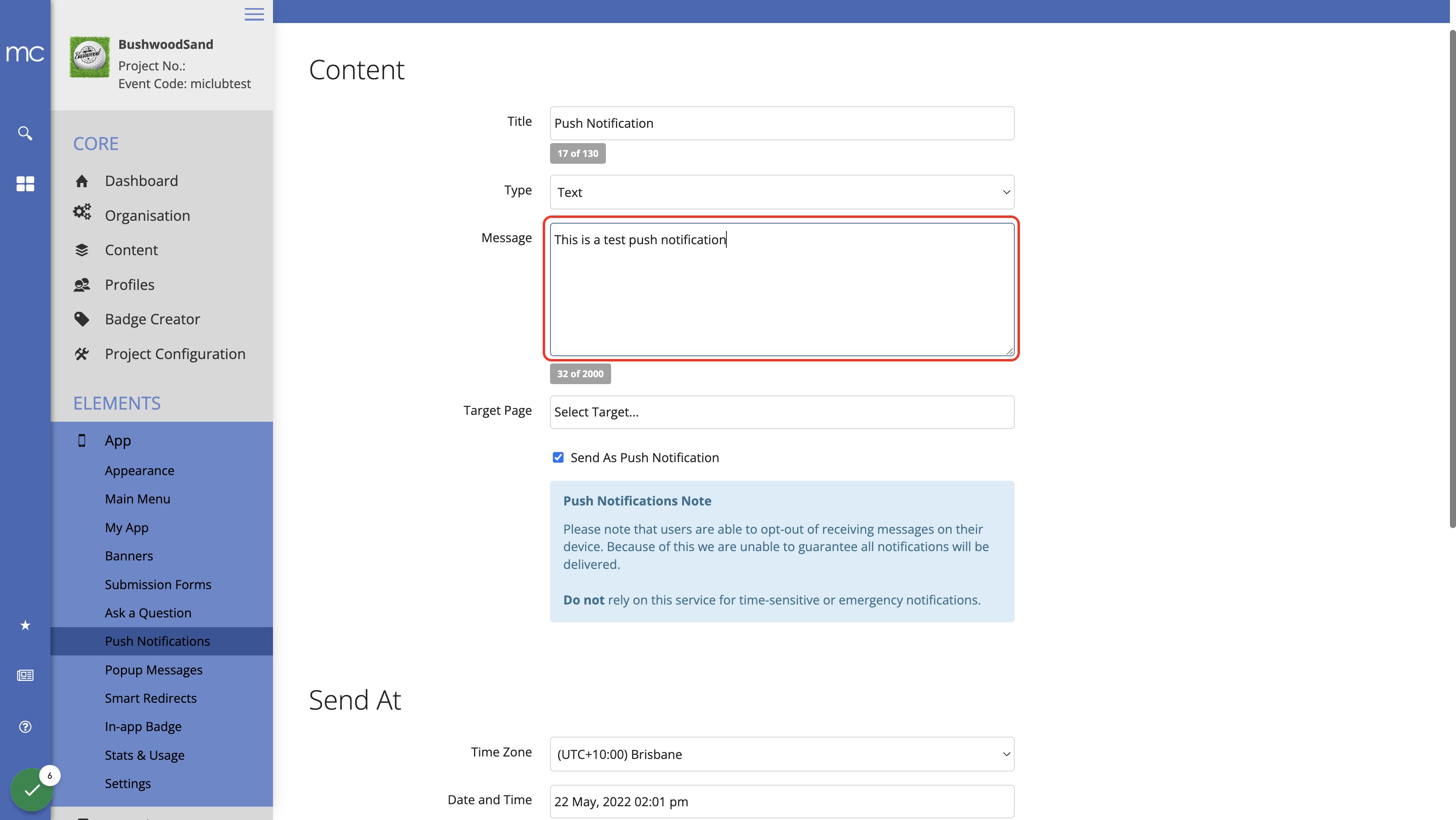Click the green checkmark badge icon
The image size is (1456, 820).
click(x=32, y=790)
